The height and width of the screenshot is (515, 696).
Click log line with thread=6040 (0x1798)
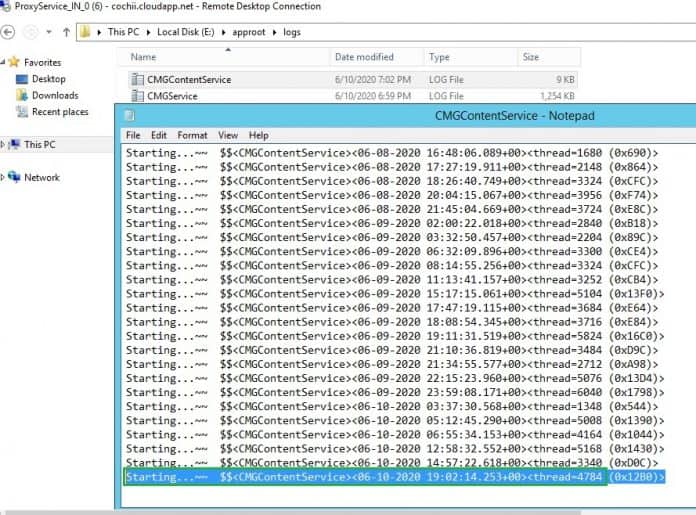(x=395, y=392)
